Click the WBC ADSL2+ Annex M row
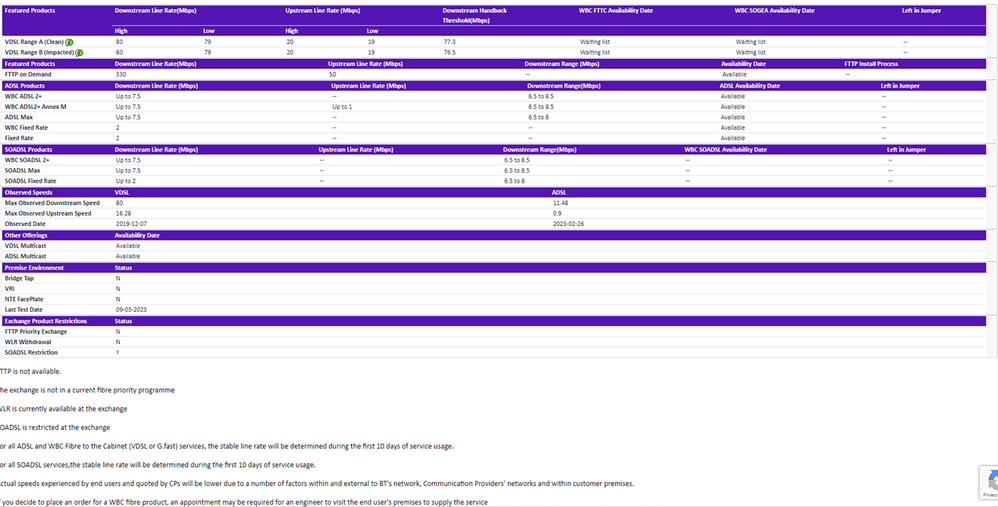Screen dimensions: 998x507 click(36, 106)
